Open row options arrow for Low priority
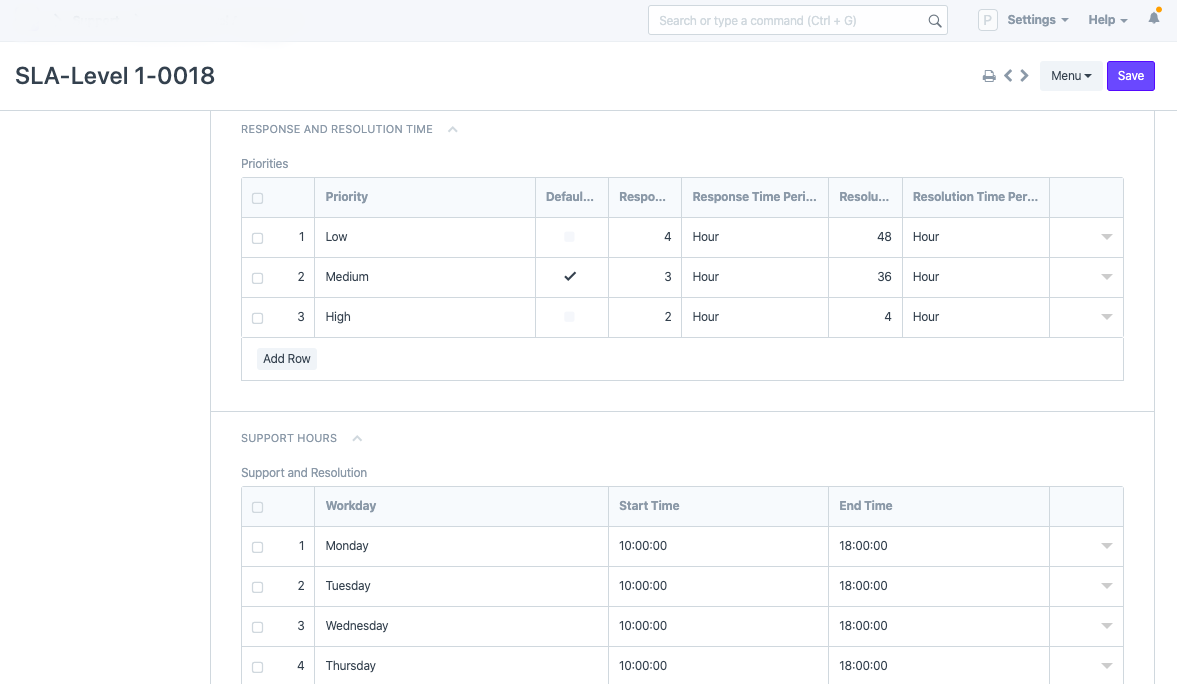 coord(1106,237)
